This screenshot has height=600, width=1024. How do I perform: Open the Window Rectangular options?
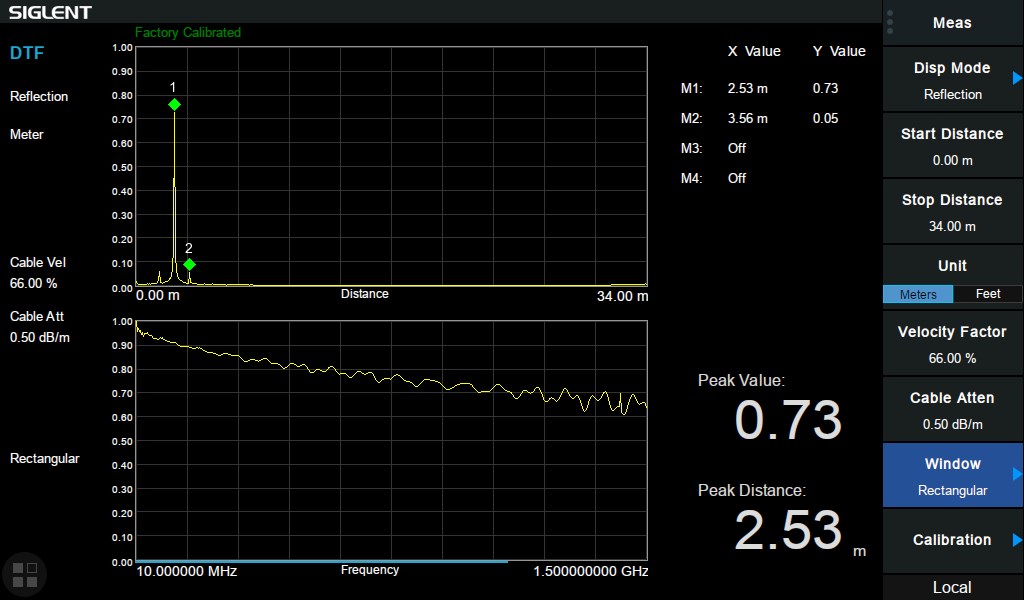pos(952,476)
